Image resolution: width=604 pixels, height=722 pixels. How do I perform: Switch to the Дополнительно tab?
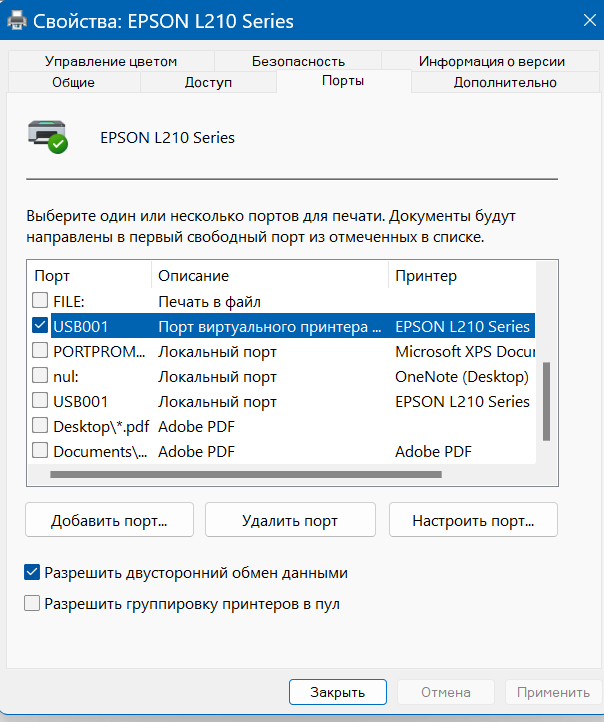(505, 82)
